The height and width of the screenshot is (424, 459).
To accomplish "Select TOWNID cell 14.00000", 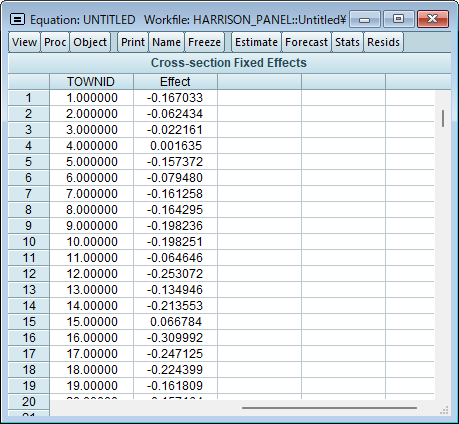I will (91, 306).
